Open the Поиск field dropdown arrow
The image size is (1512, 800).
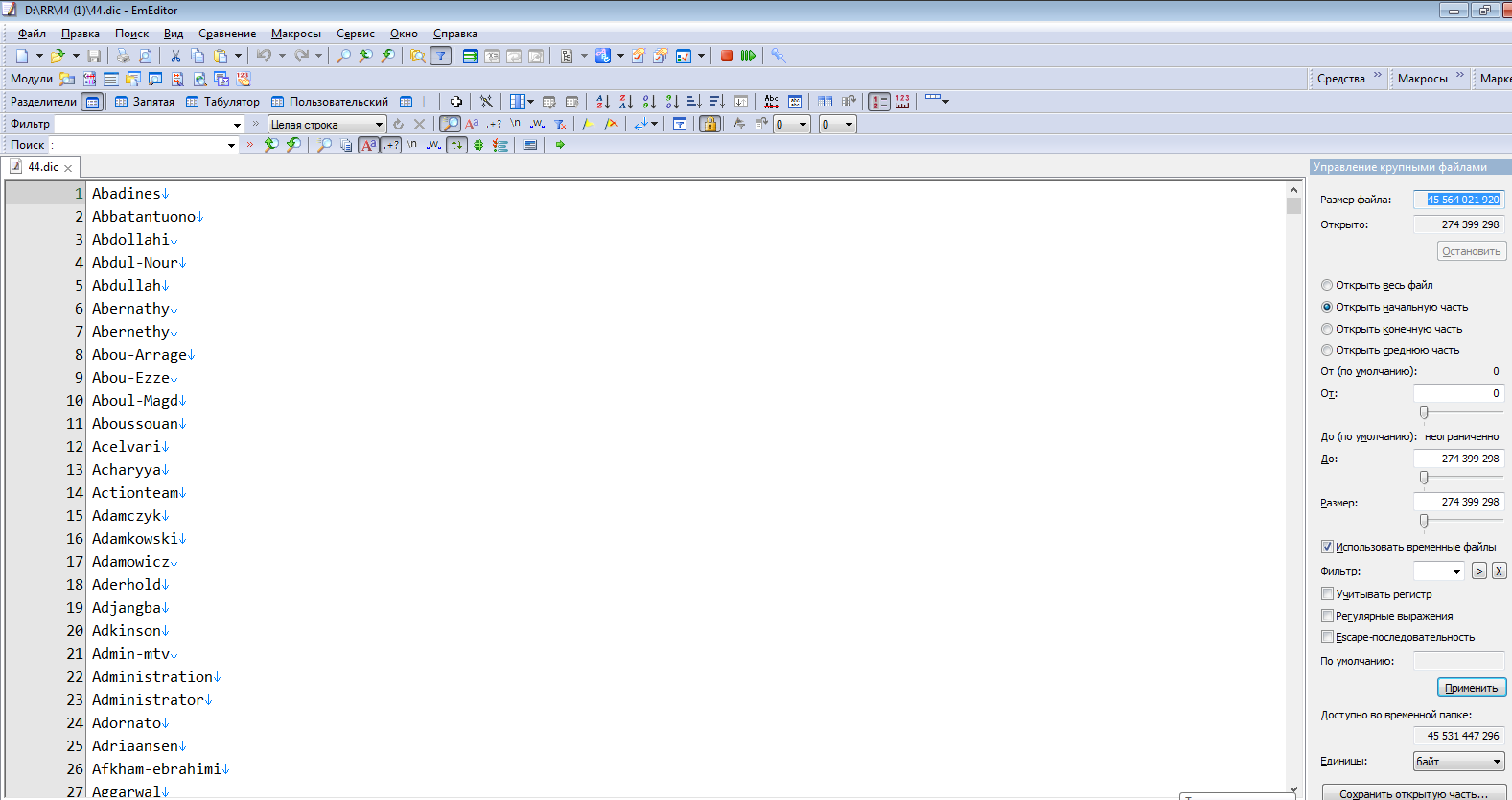[231, 146]
